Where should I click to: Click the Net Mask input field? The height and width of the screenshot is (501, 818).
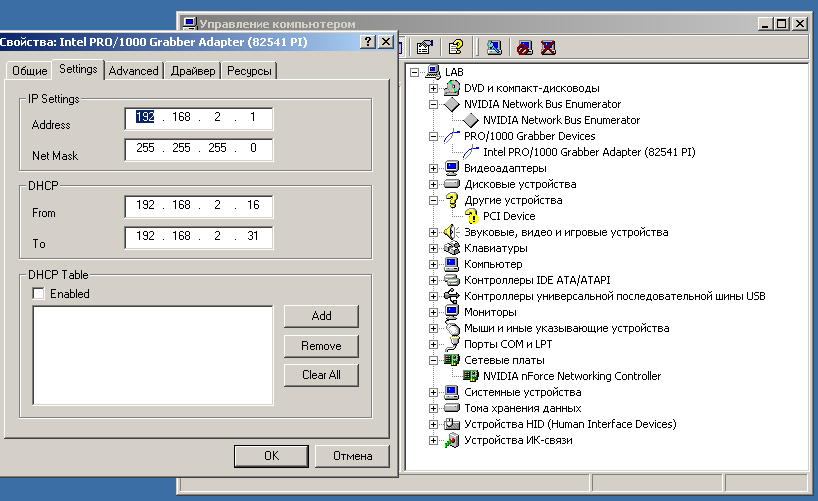tap(197, 149)
